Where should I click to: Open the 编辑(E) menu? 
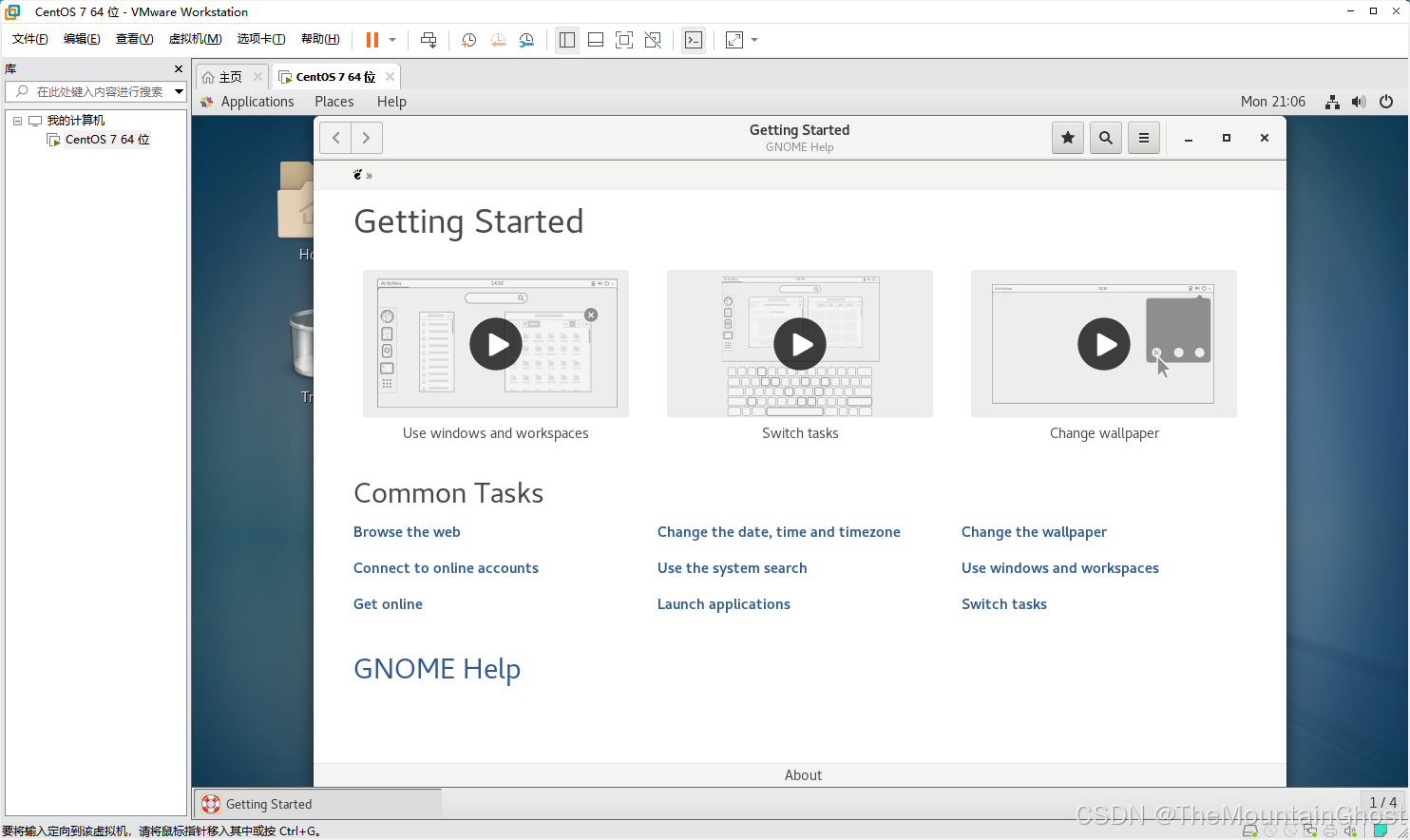point(82,39)
